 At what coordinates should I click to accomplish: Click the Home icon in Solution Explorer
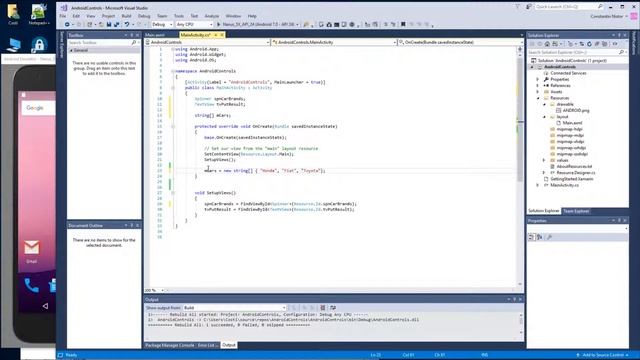tap(547, 44)
